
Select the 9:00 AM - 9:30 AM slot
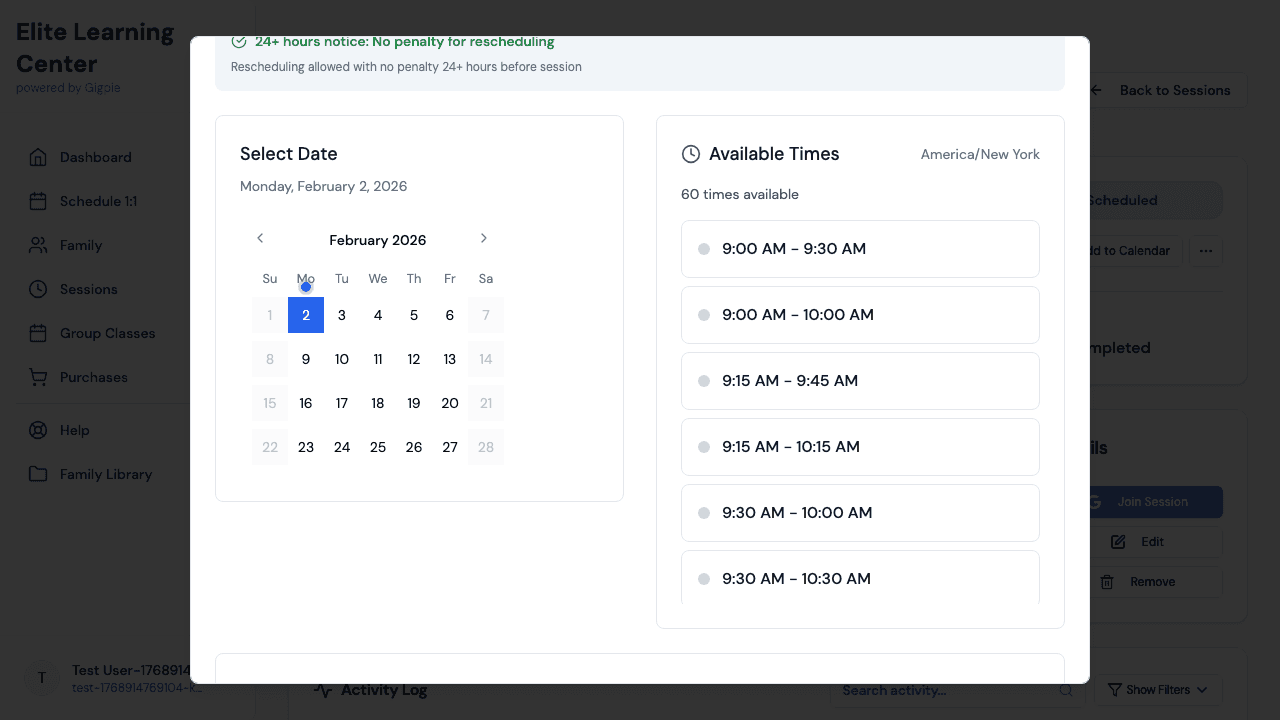pyautogui.click(x=859, y=249)
